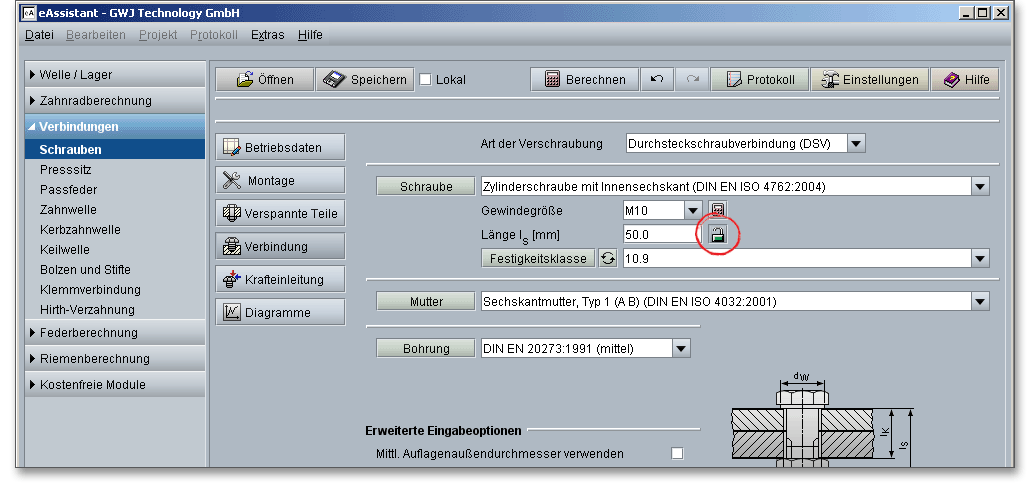The height and width of the screenshot is (483, 1030).
Task: Open the Gewindegröße M10 dropdown
Action: (693, 210)
